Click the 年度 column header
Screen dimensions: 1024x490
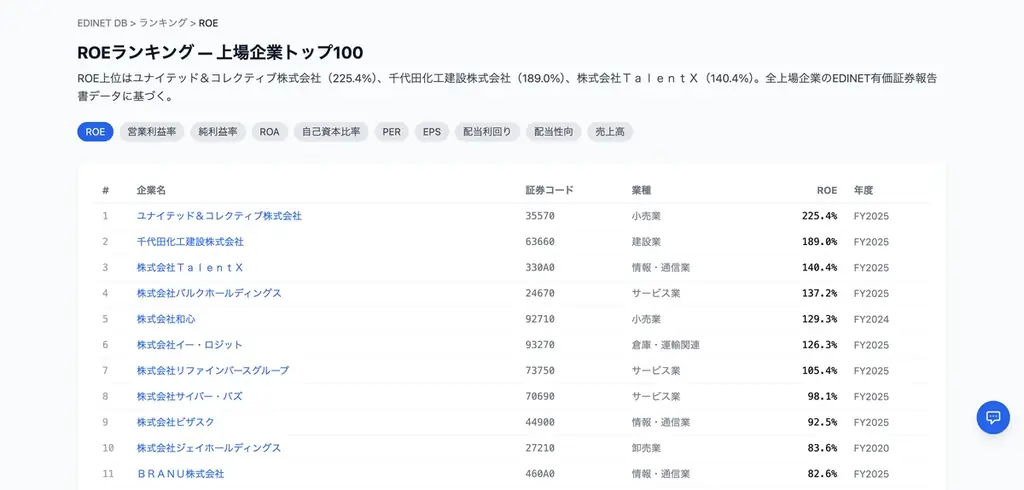863,190
